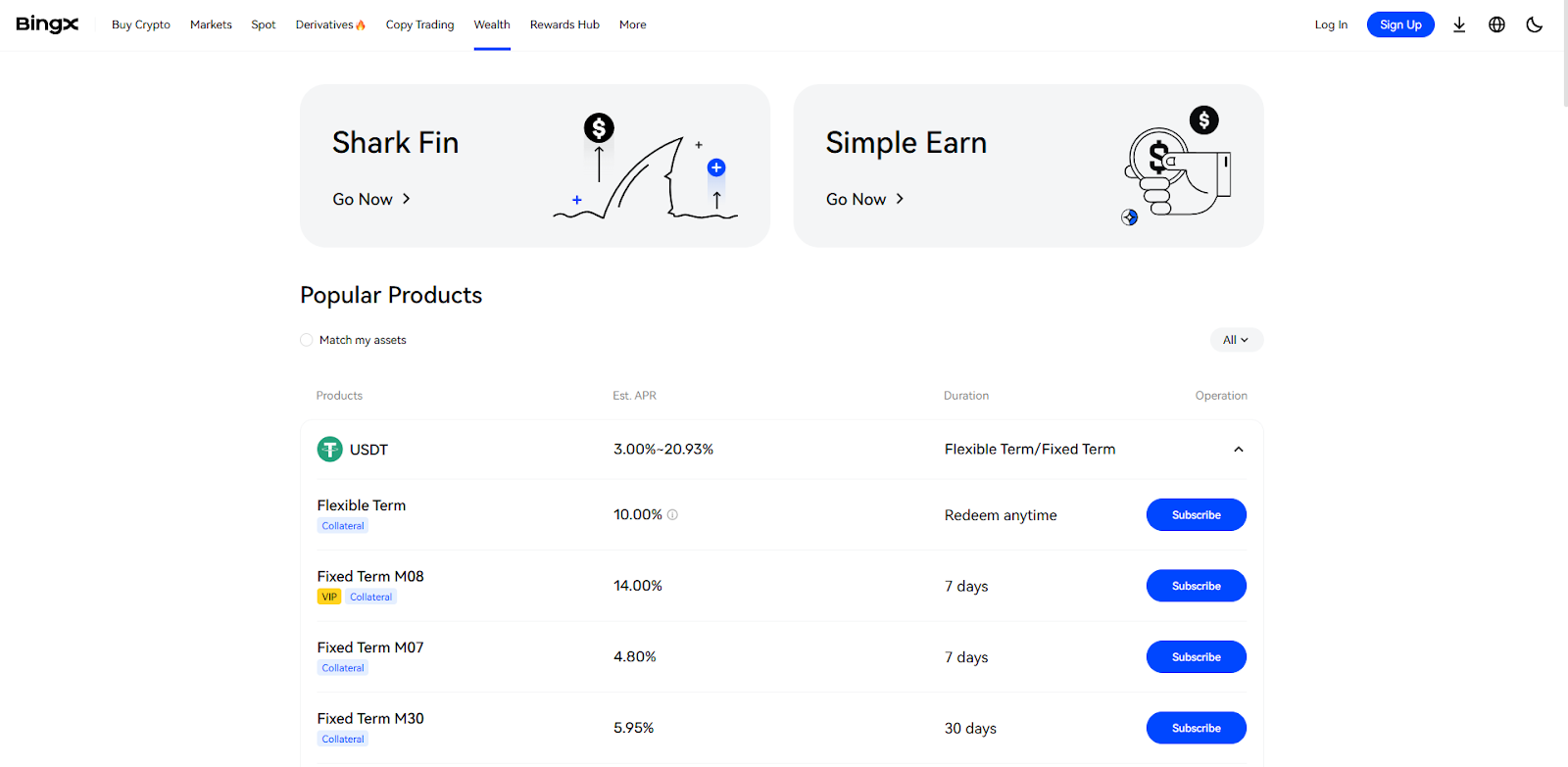Click the Simple Earn card title
Viewport: 1568px width, 767px height.
tap(906, 143)
